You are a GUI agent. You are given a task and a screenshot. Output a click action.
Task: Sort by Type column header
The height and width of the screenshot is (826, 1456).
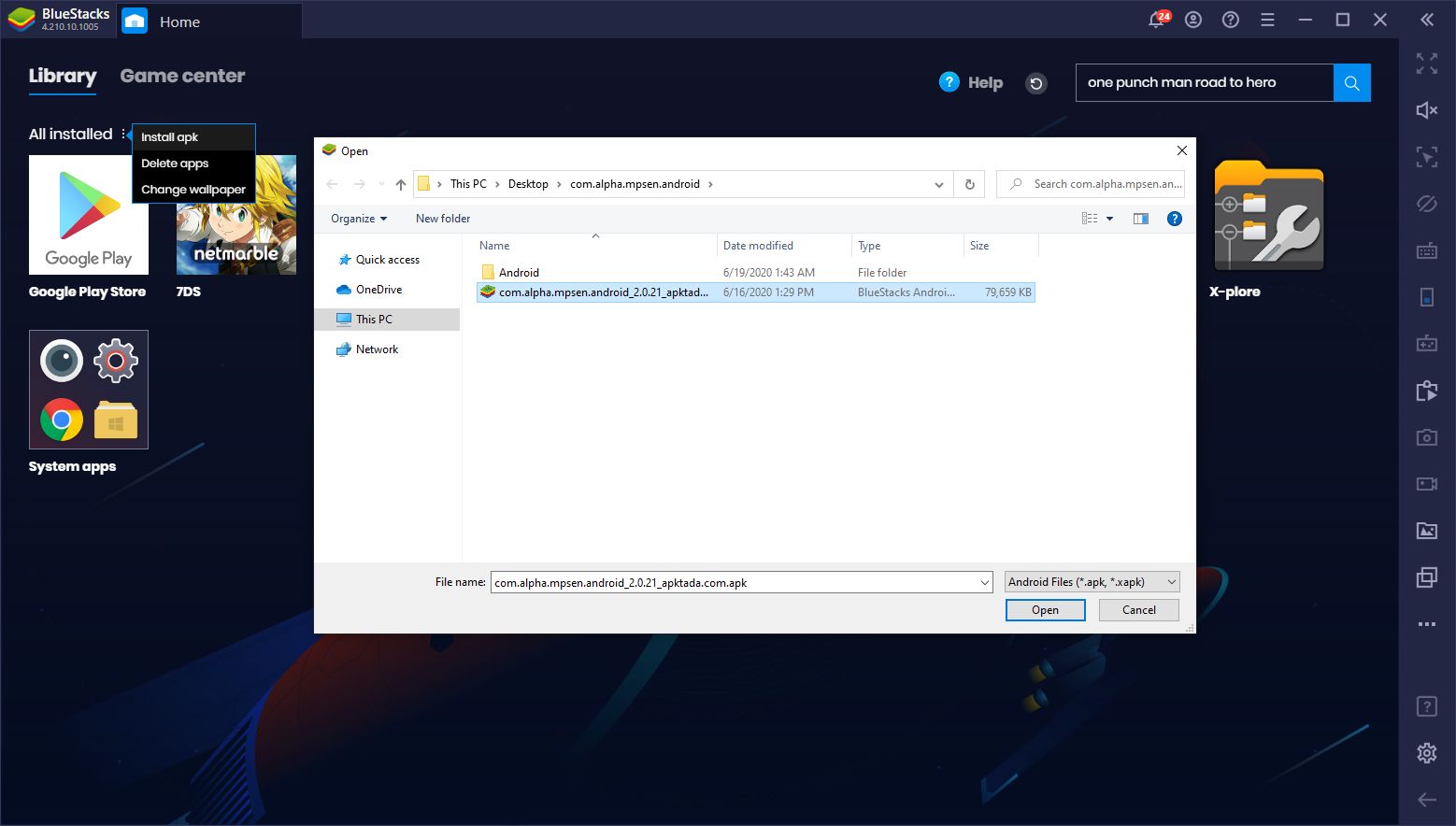tap(907, 246)
